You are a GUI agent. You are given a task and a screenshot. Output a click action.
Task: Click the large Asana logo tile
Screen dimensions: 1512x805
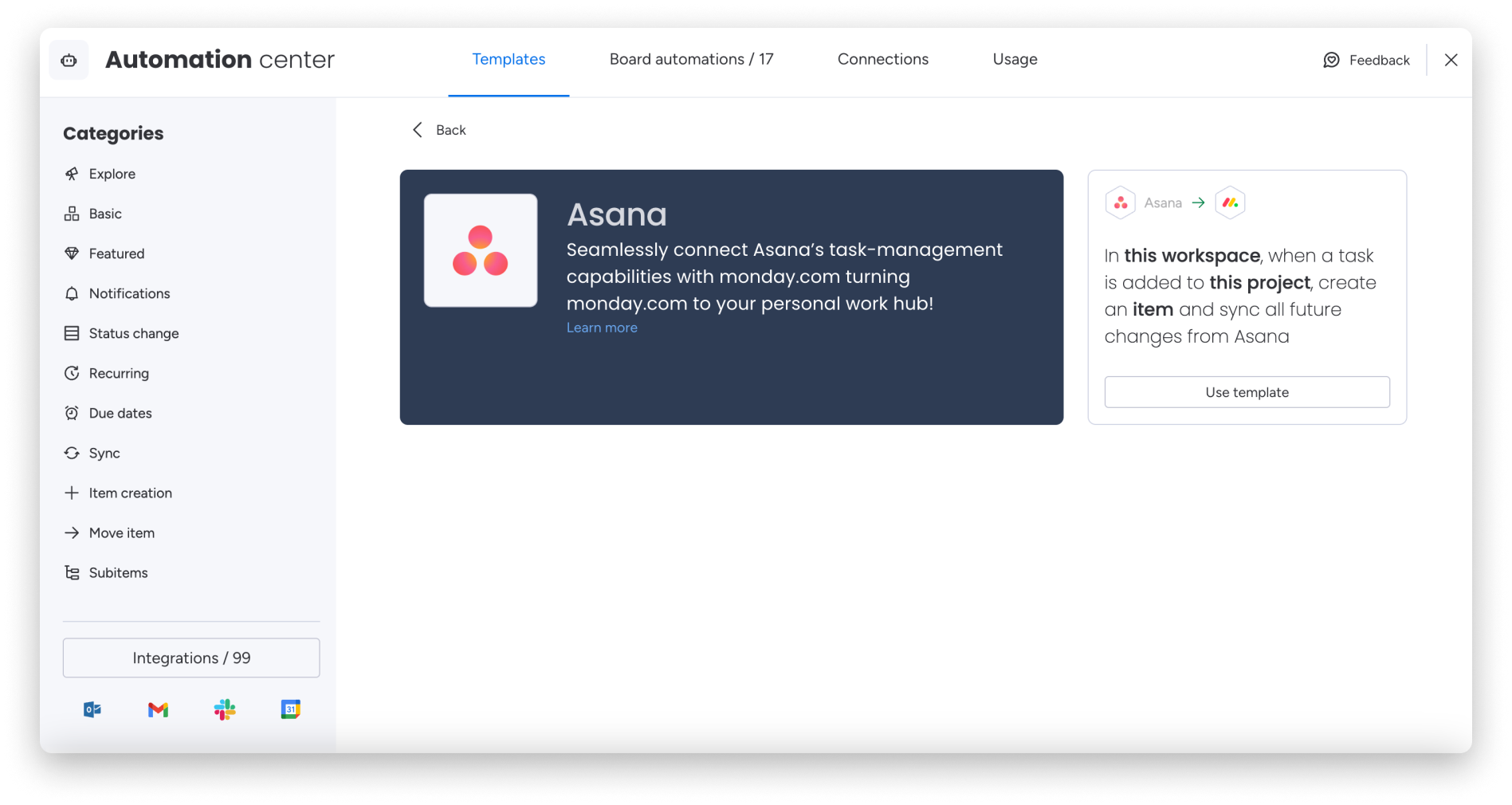(x=481, y=250)
